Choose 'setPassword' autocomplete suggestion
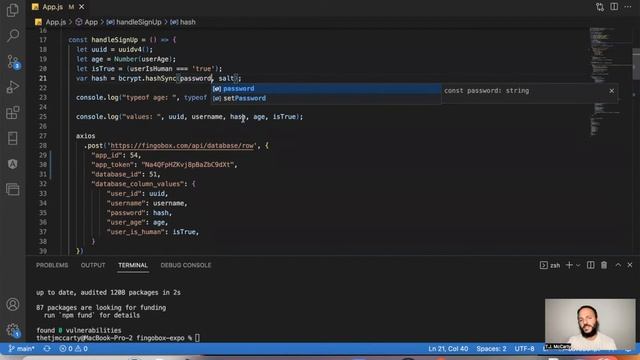 326,98
